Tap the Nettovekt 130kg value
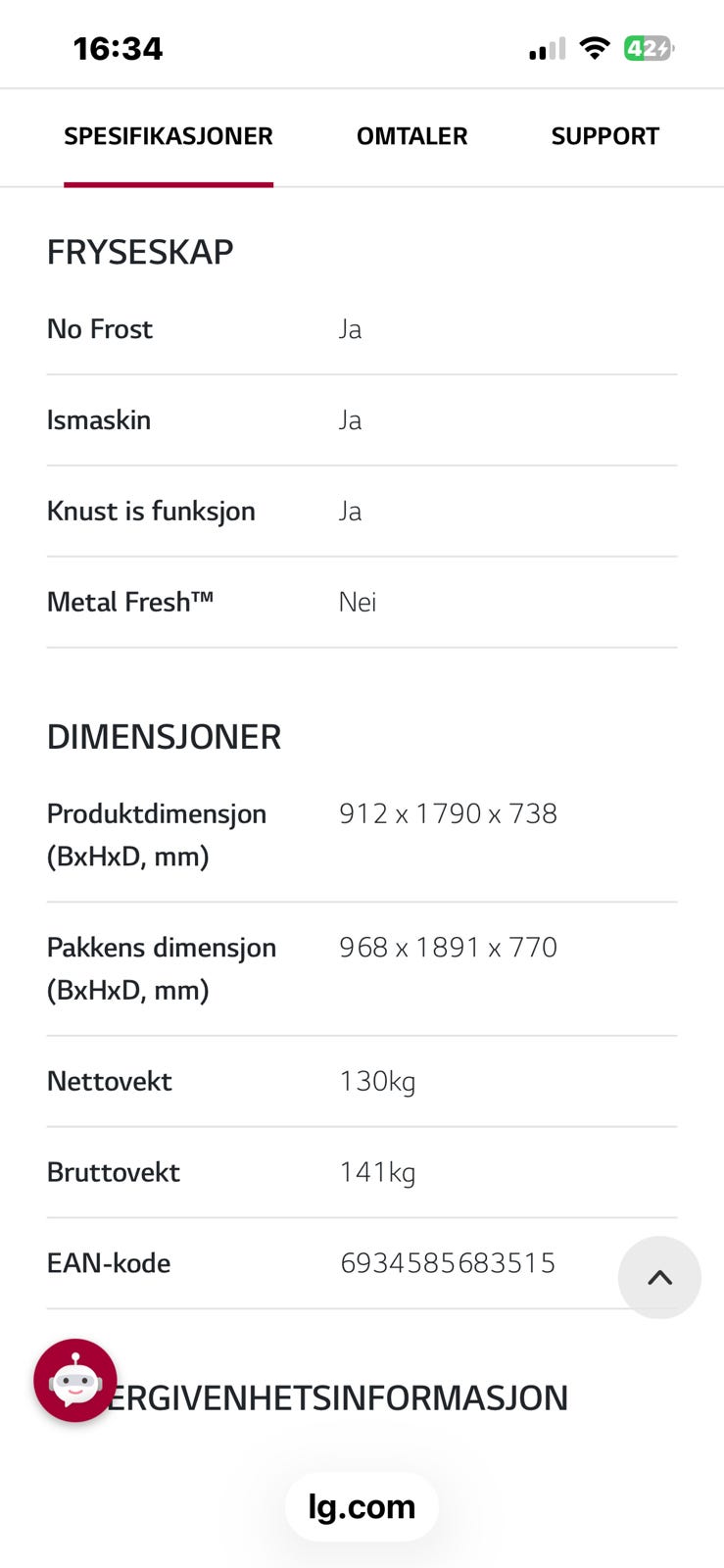The height and width of the screenshot is (1568, 724). pos(377,1081)
